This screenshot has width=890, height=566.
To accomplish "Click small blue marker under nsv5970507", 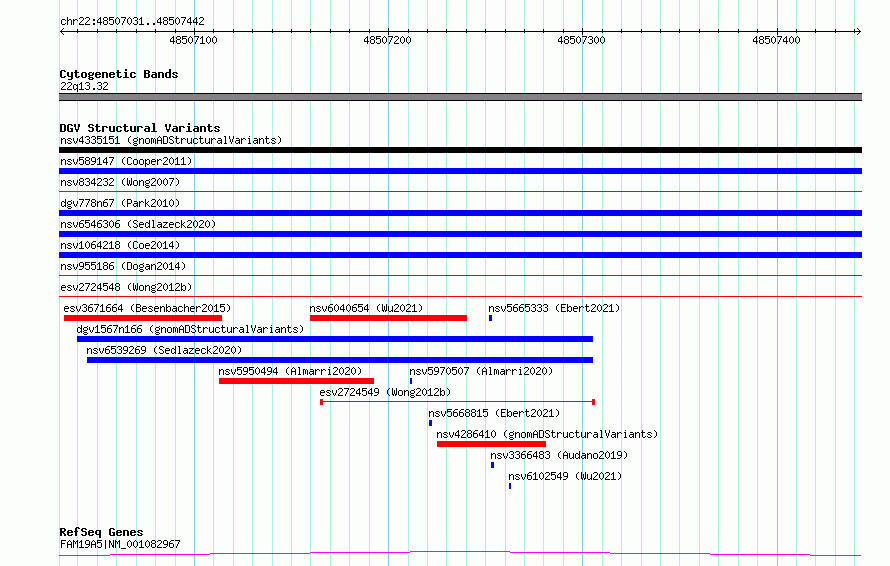I will click(411, 381).
